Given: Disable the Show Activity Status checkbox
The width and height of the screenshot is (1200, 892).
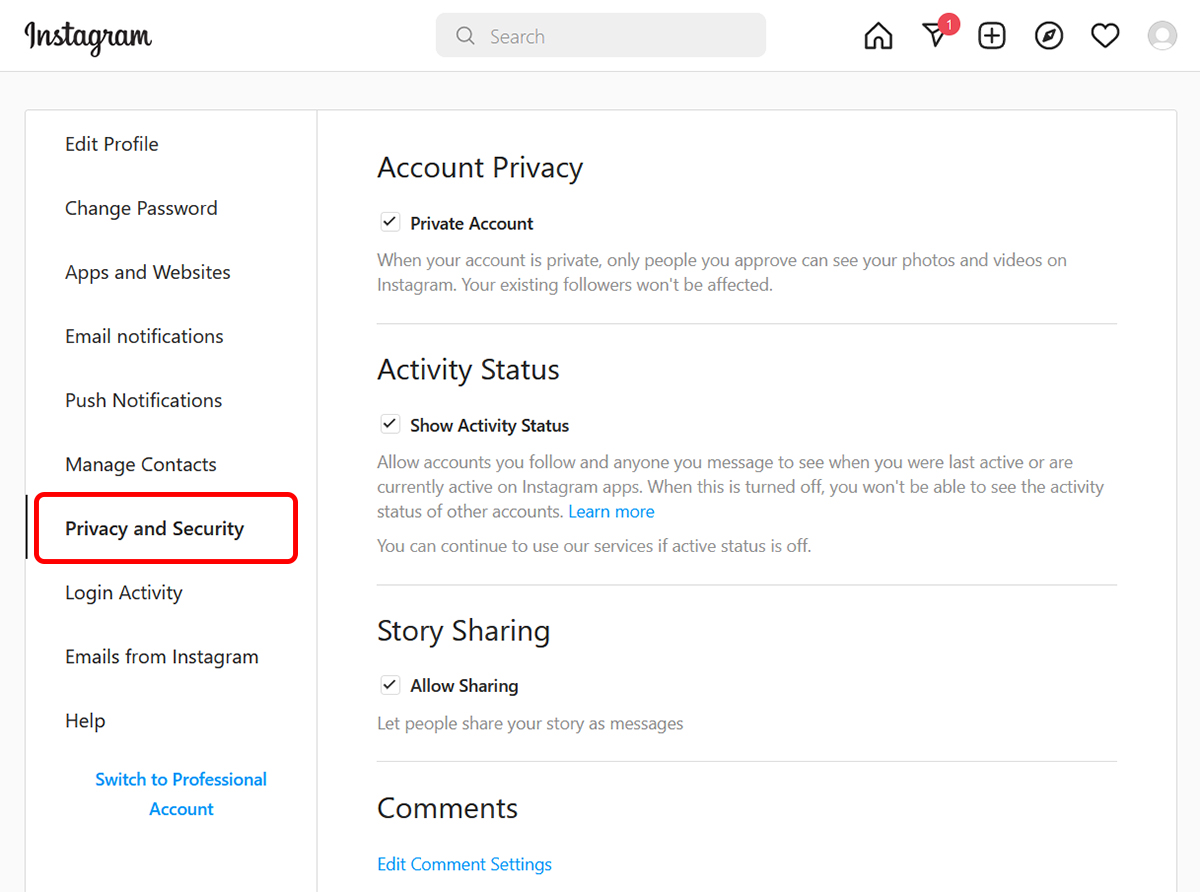Looking at the screenshot, I should pyautogui.click(x=390, y=424).
